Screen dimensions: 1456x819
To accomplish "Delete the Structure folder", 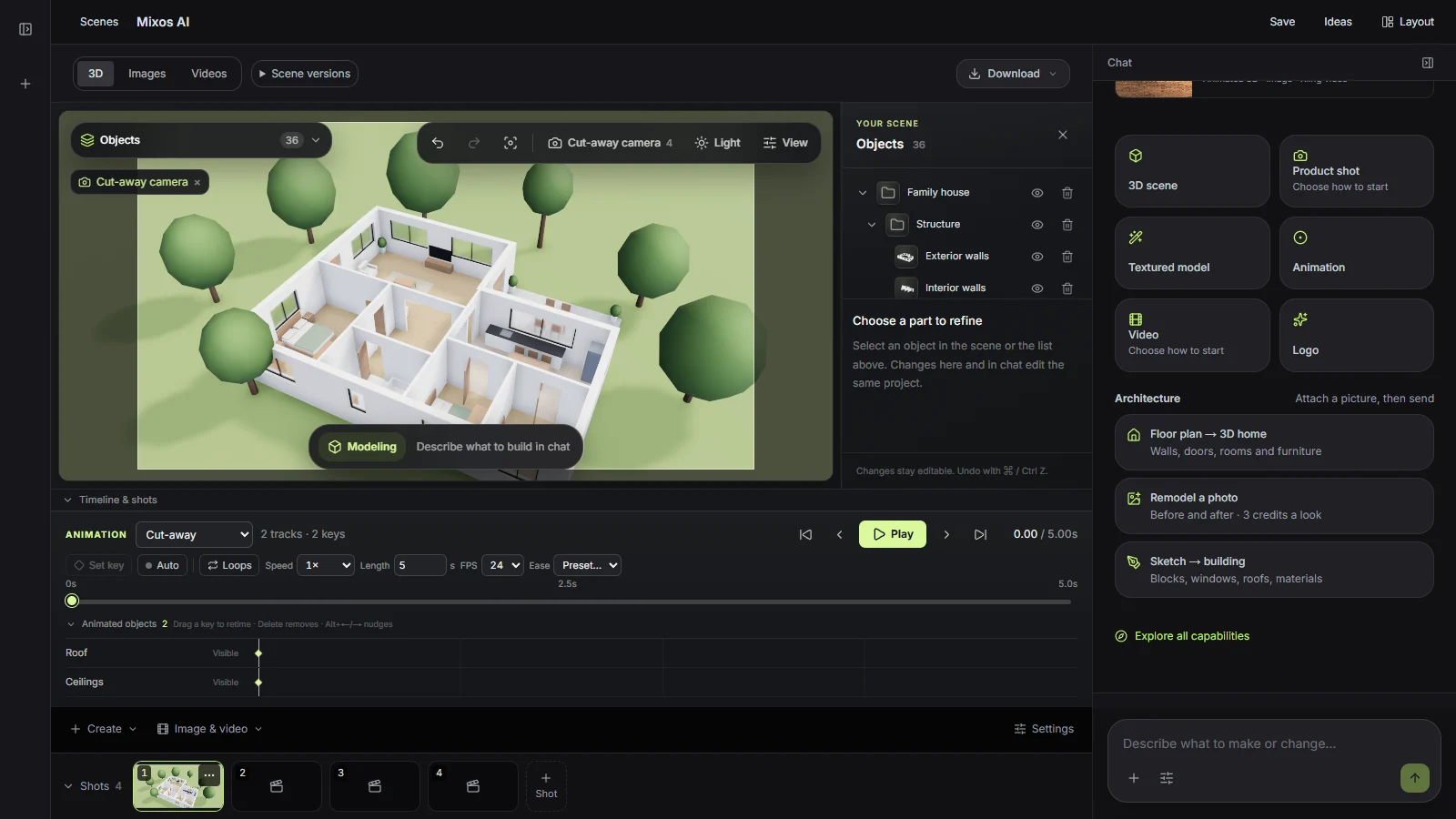I will click(1067, 225).
